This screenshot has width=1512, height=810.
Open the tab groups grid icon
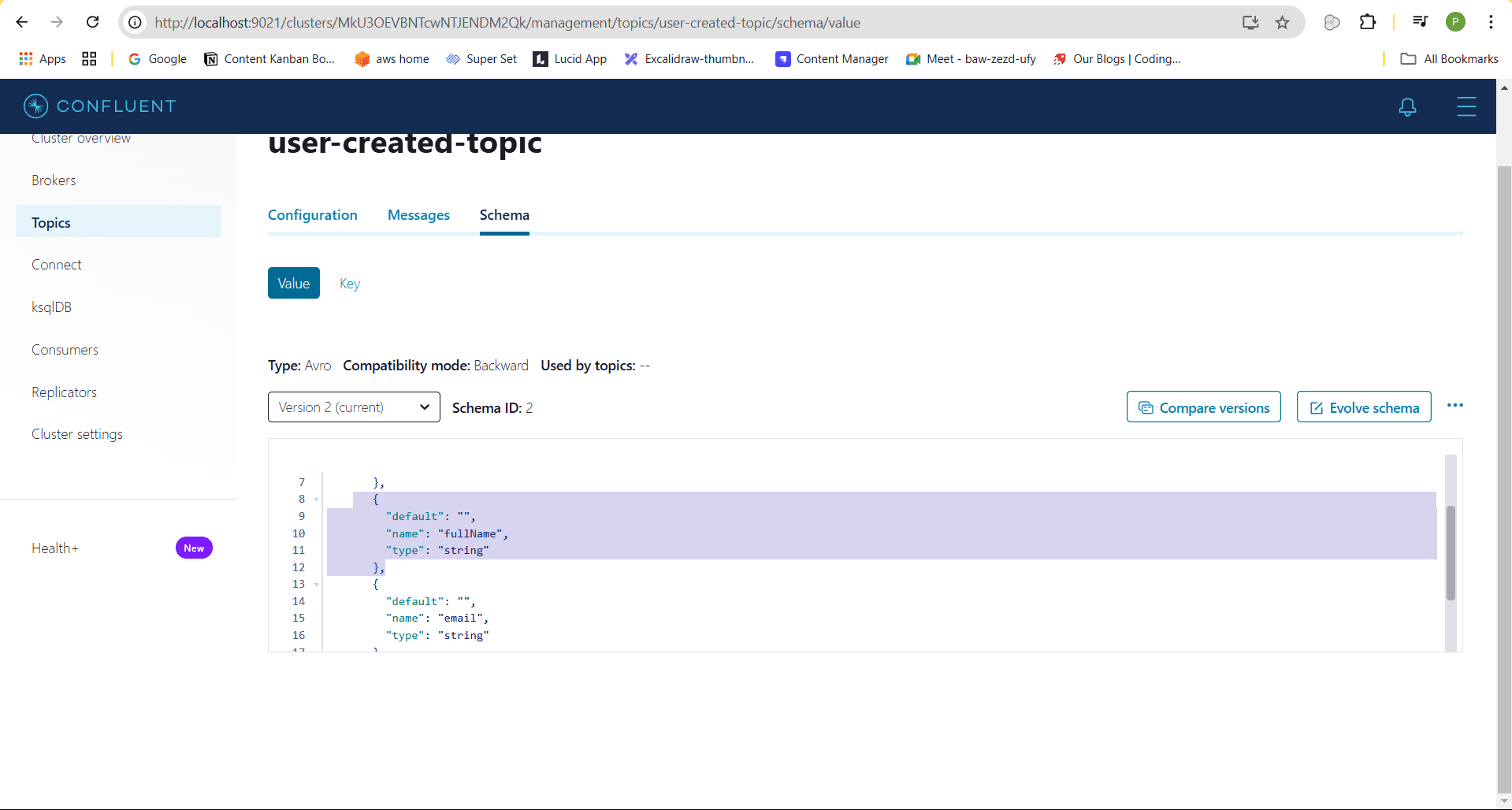pos(89,59)
